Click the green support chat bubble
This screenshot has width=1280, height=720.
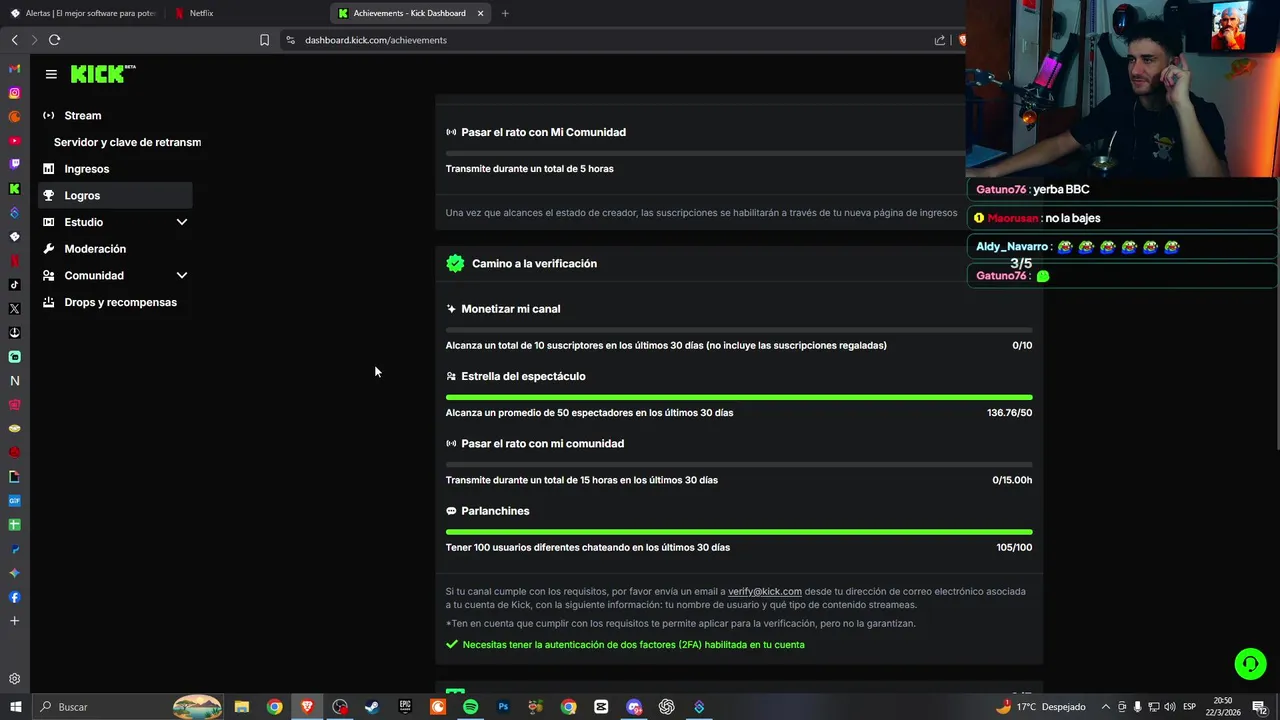tap(1250, 664)
